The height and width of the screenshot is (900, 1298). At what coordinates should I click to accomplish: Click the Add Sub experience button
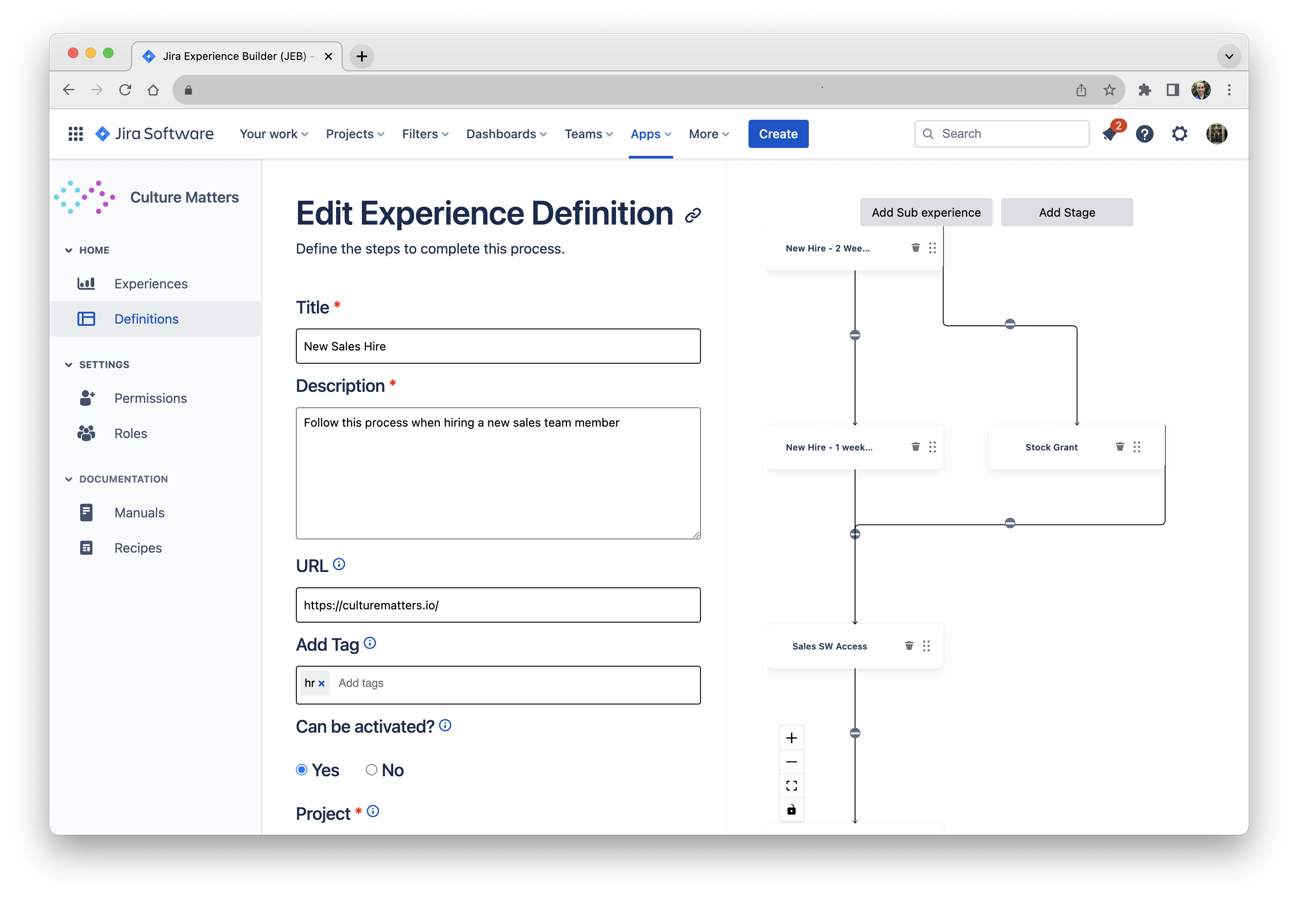pos(926,212)
